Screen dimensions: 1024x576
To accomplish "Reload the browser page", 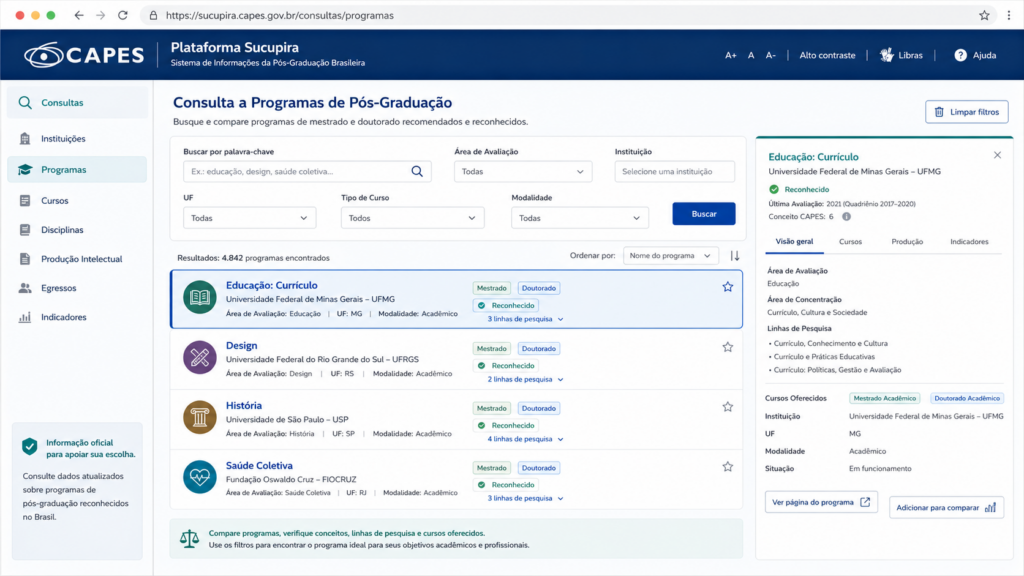I will [x=123, y=15].
